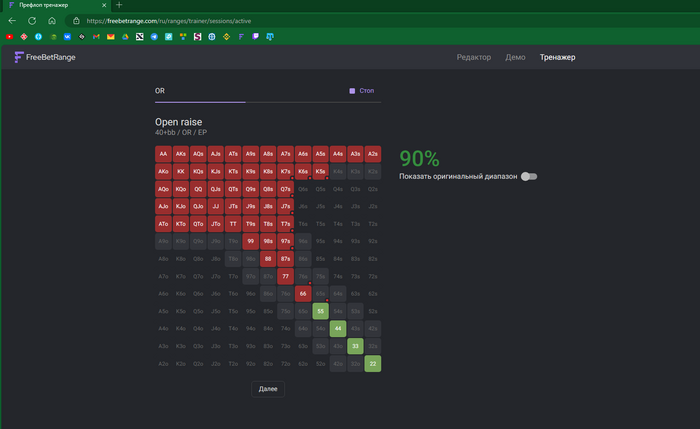View site security lock info
The image size is (700, 429).
tap(76, 21)
